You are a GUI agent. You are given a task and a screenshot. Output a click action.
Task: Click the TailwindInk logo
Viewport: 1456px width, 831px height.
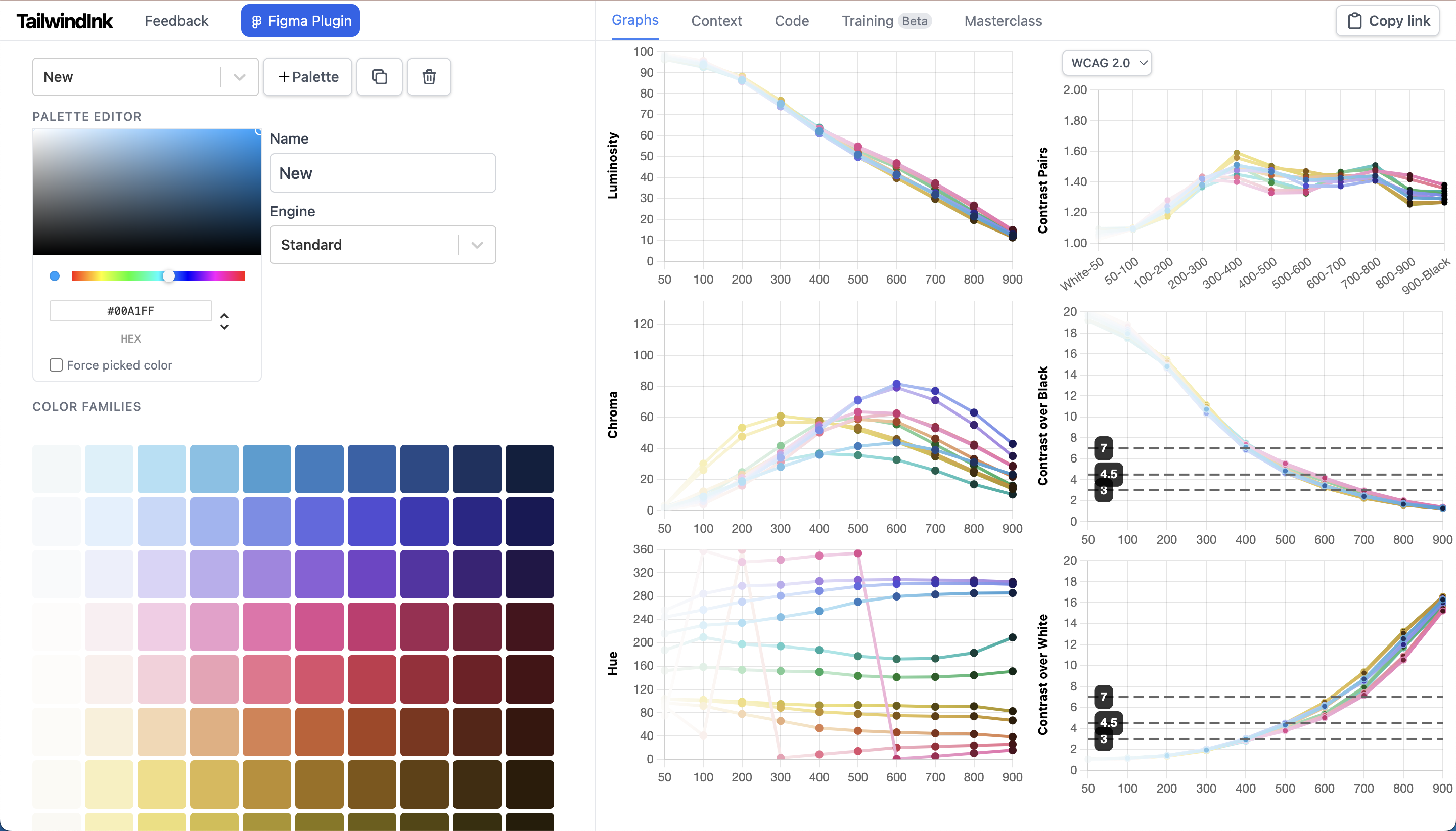point(65,21)
